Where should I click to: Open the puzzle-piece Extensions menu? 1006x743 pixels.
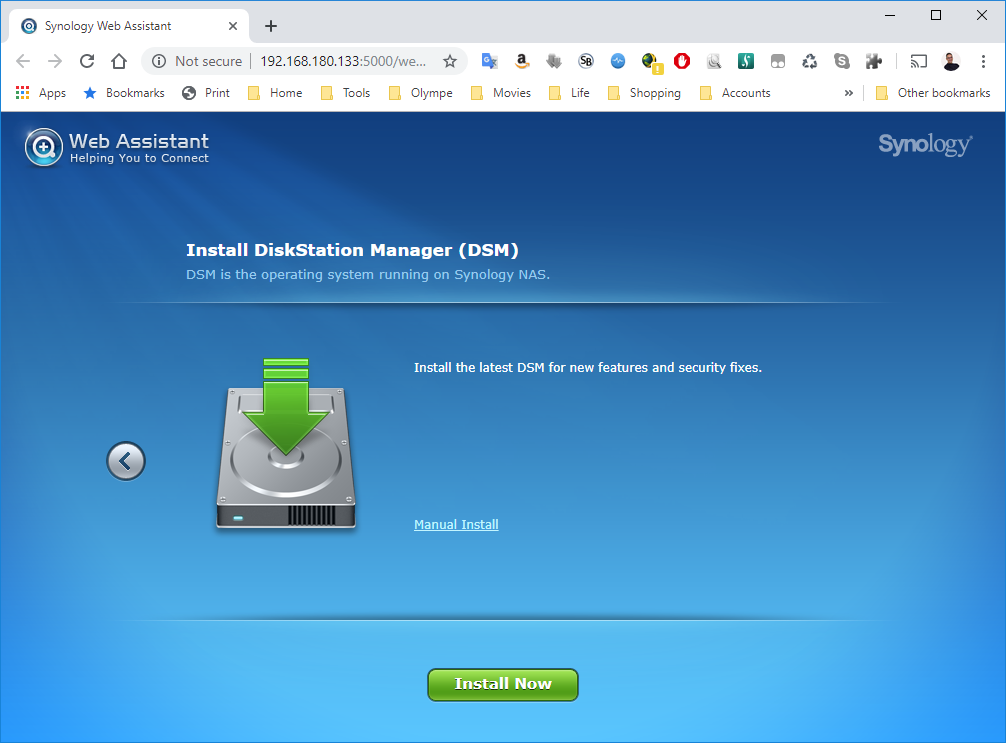click(873, 61)
